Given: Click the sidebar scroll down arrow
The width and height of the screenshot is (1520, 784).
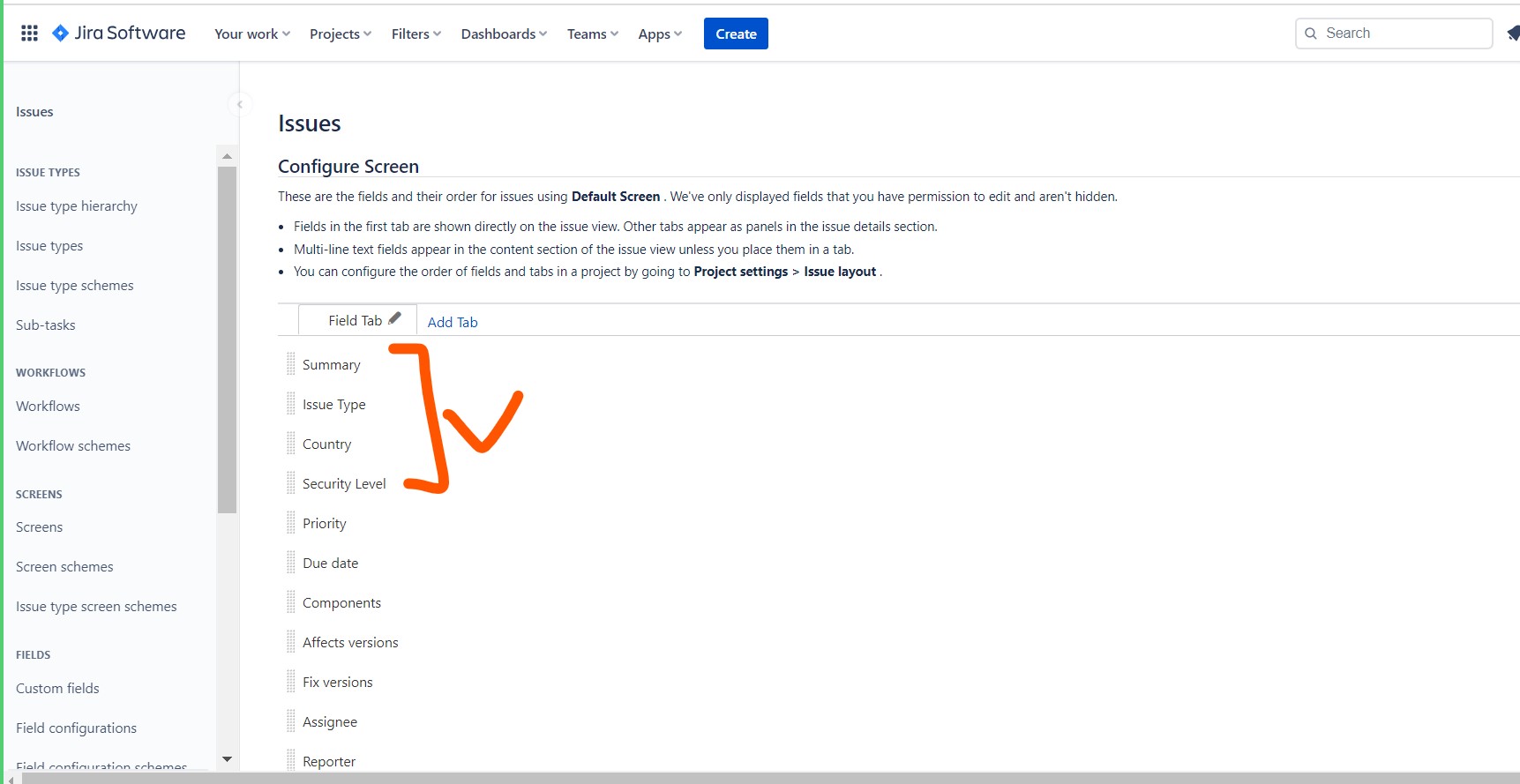Looking at the screenshot, I should (227, 759).
